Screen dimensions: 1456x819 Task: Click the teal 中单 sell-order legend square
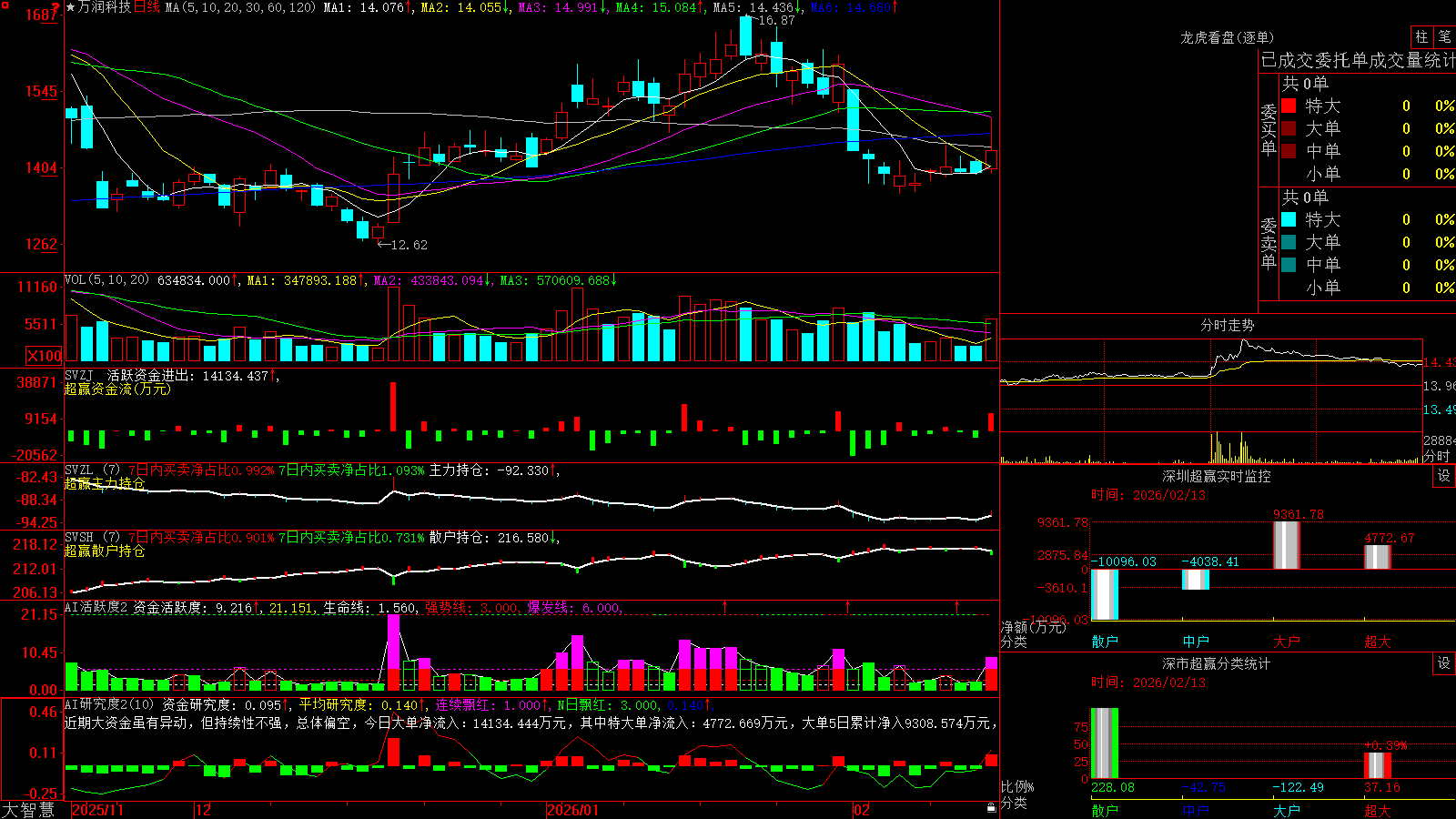coord(1289,265)
